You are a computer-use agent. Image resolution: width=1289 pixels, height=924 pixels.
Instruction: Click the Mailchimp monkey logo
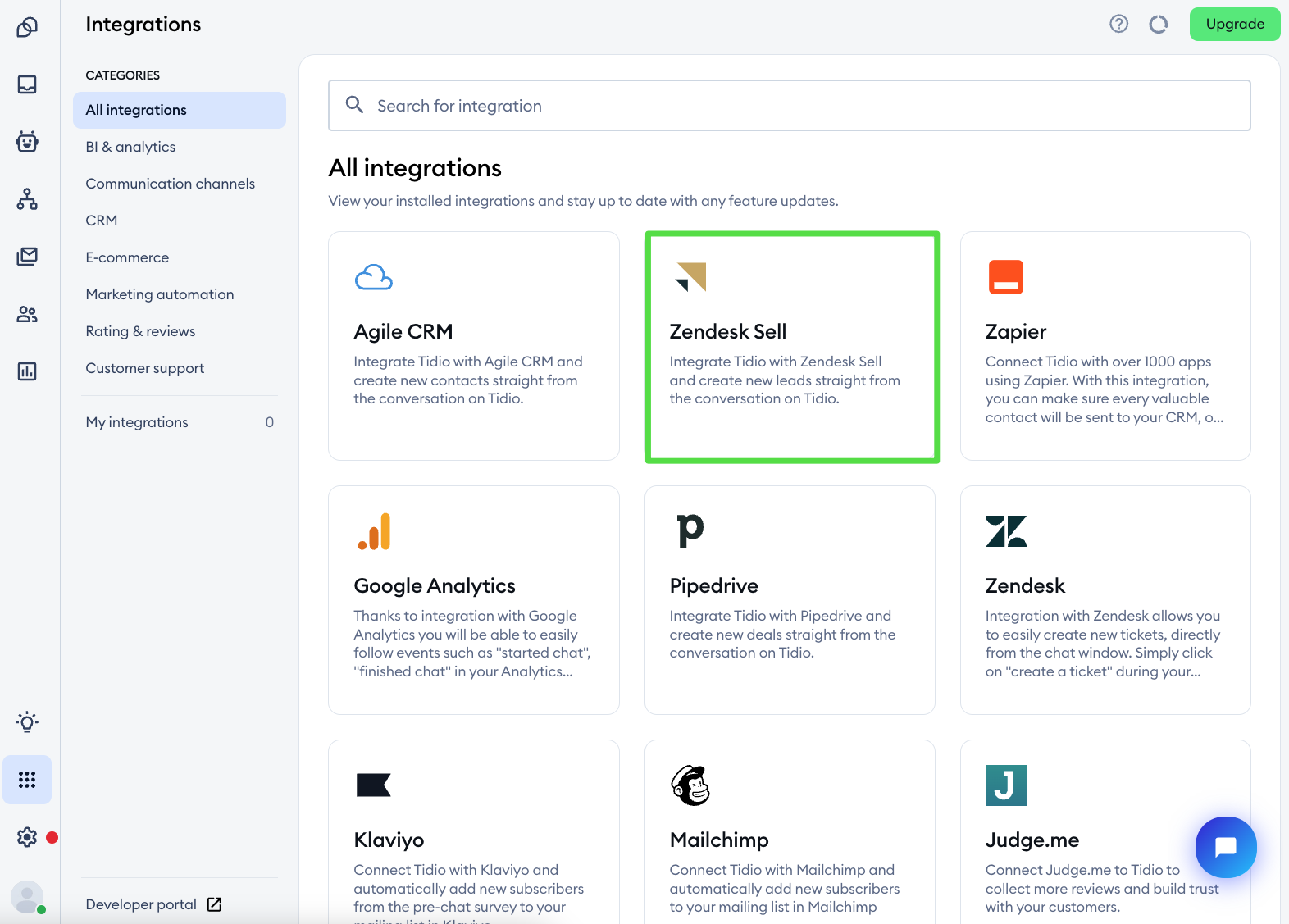(x=690, y=785)
